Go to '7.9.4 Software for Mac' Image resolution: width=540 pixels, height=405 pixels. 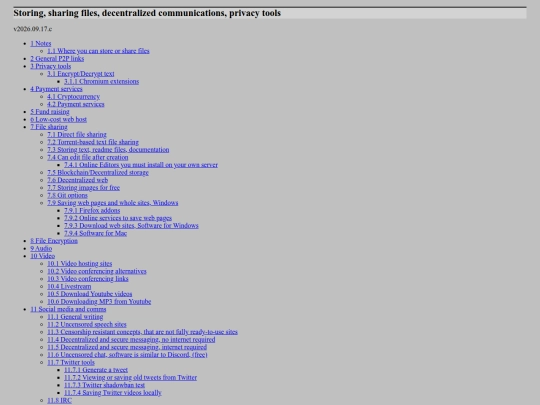point(95,233)
